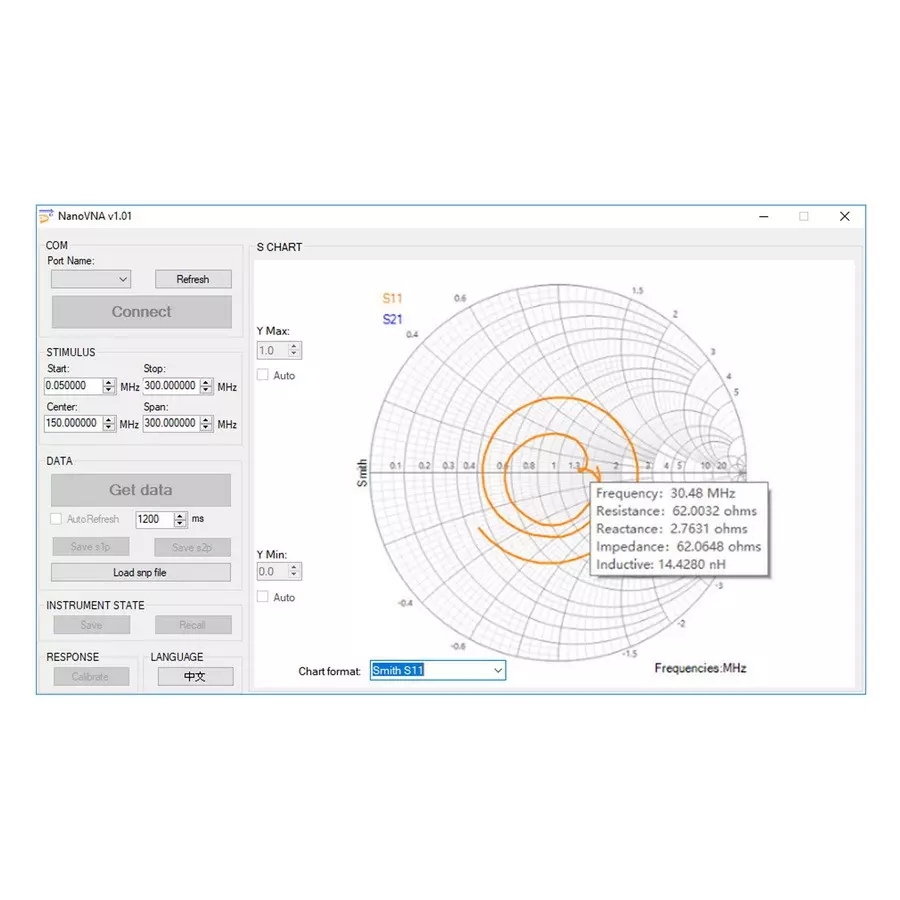Click the Refresh port button
The height and width of the screenshot is (900, 900).
click(x=193, y=279)
